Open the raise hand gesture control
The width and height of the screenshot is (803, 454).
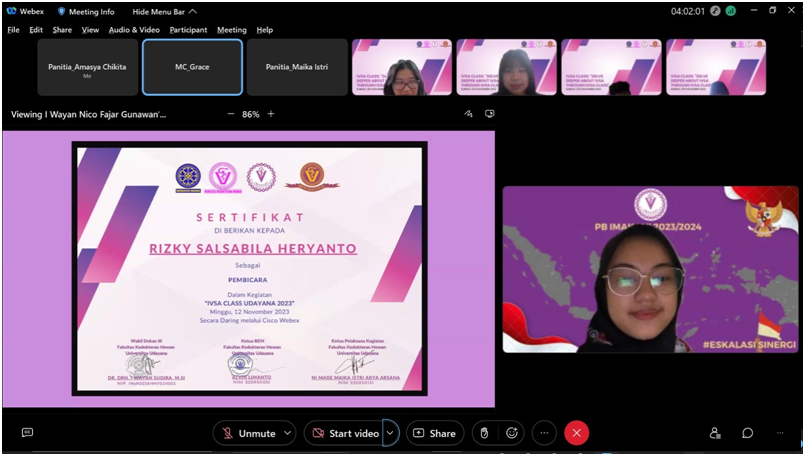click(484, 433)
